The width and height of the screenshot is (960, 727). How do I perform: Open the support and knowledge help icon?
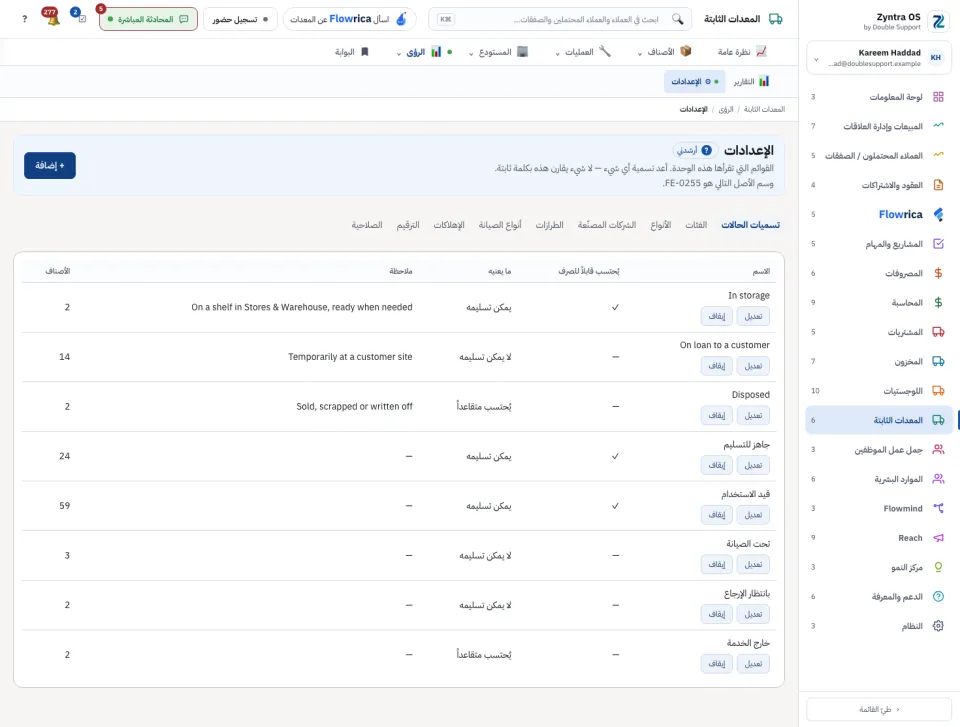click(938, 597)
